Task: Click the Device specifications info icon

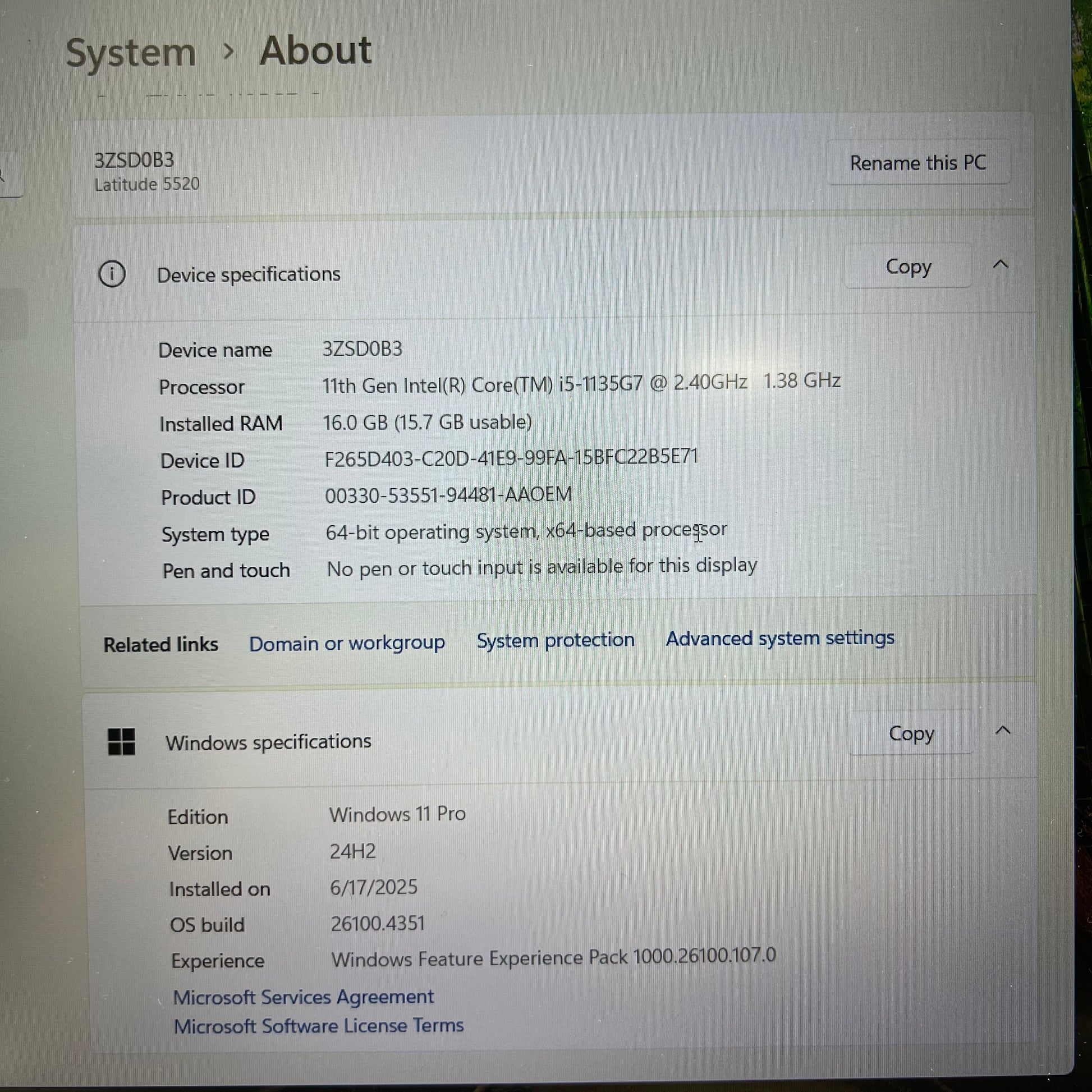Action: pos(112,274)
